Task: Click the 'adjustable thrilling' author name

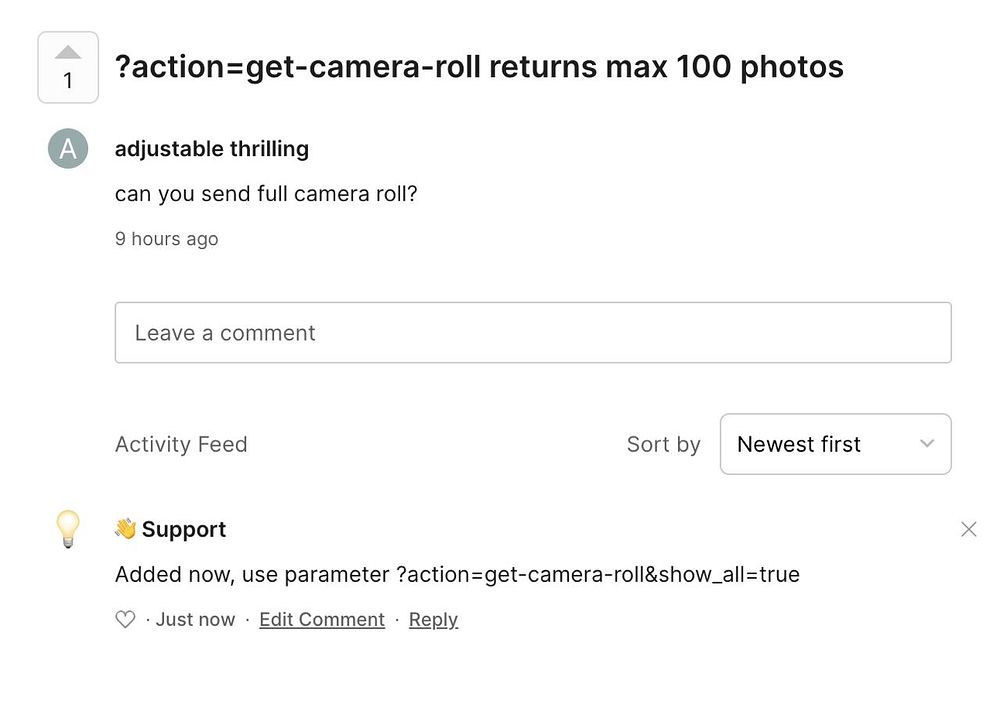Action: (x=212, y=149)
